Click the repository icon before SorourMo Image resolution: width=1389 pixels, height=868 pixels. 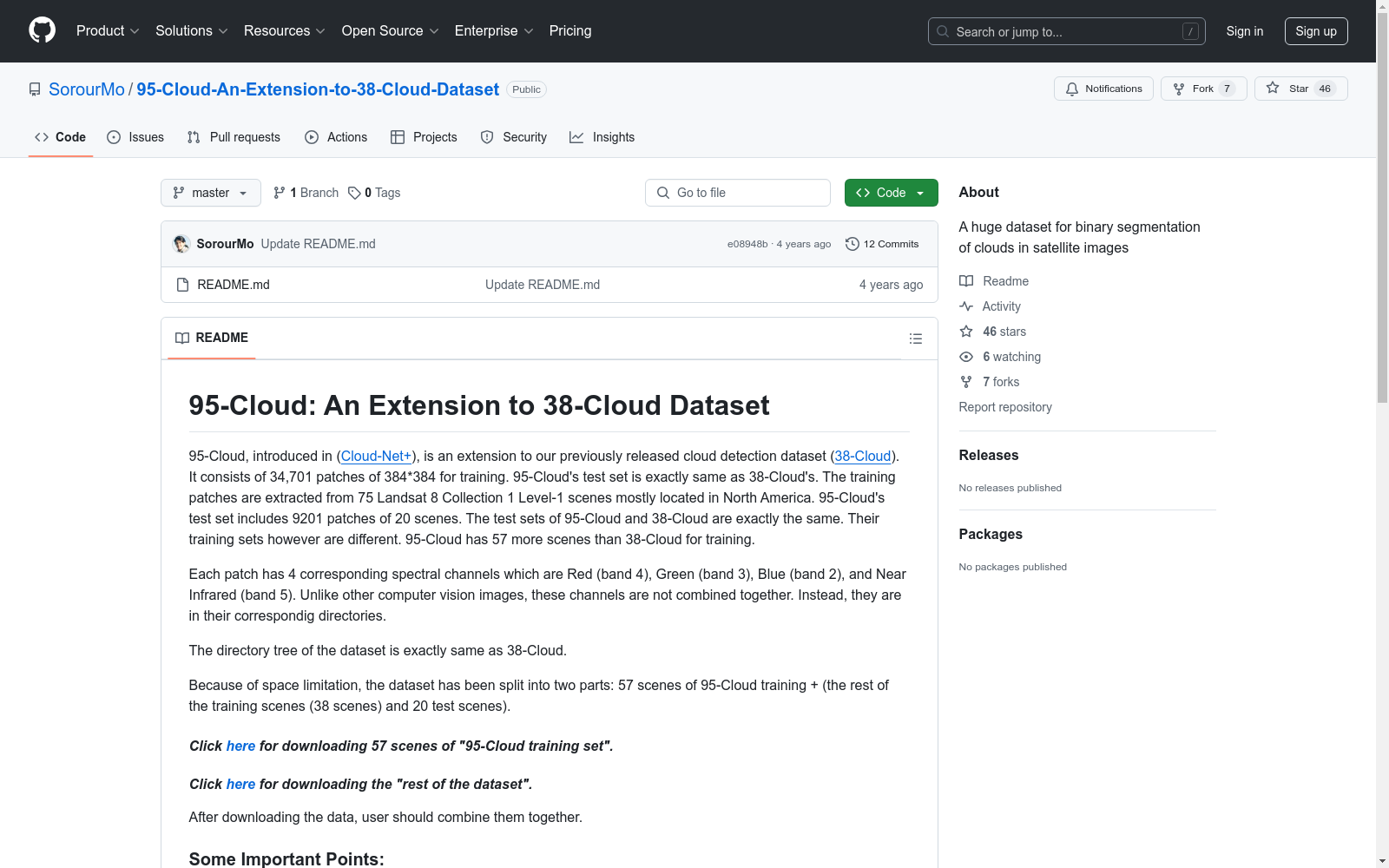point(35,89)
